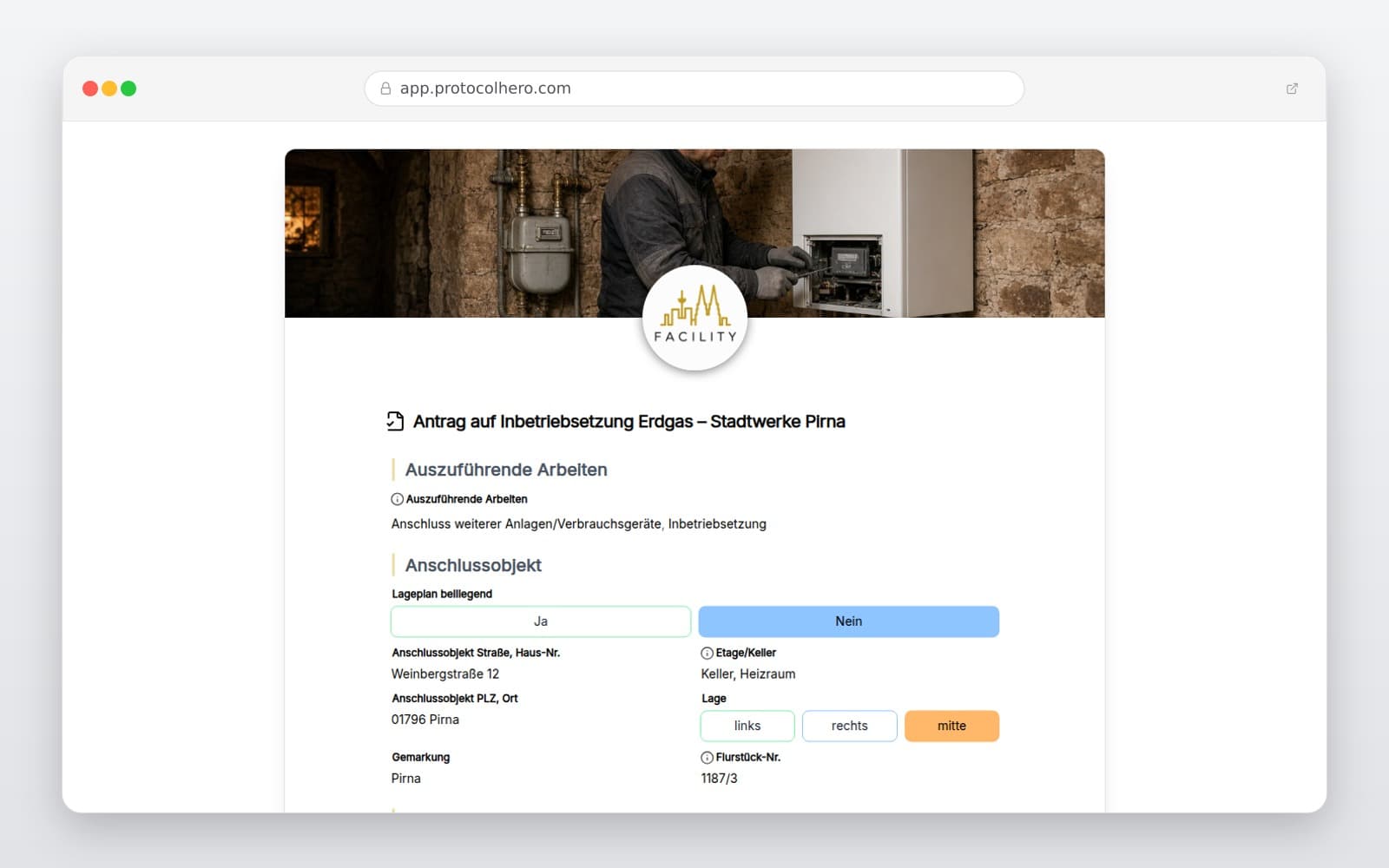Click the Lageplan beiliegend label
The image size is (1389, 868).
[442, 594]
